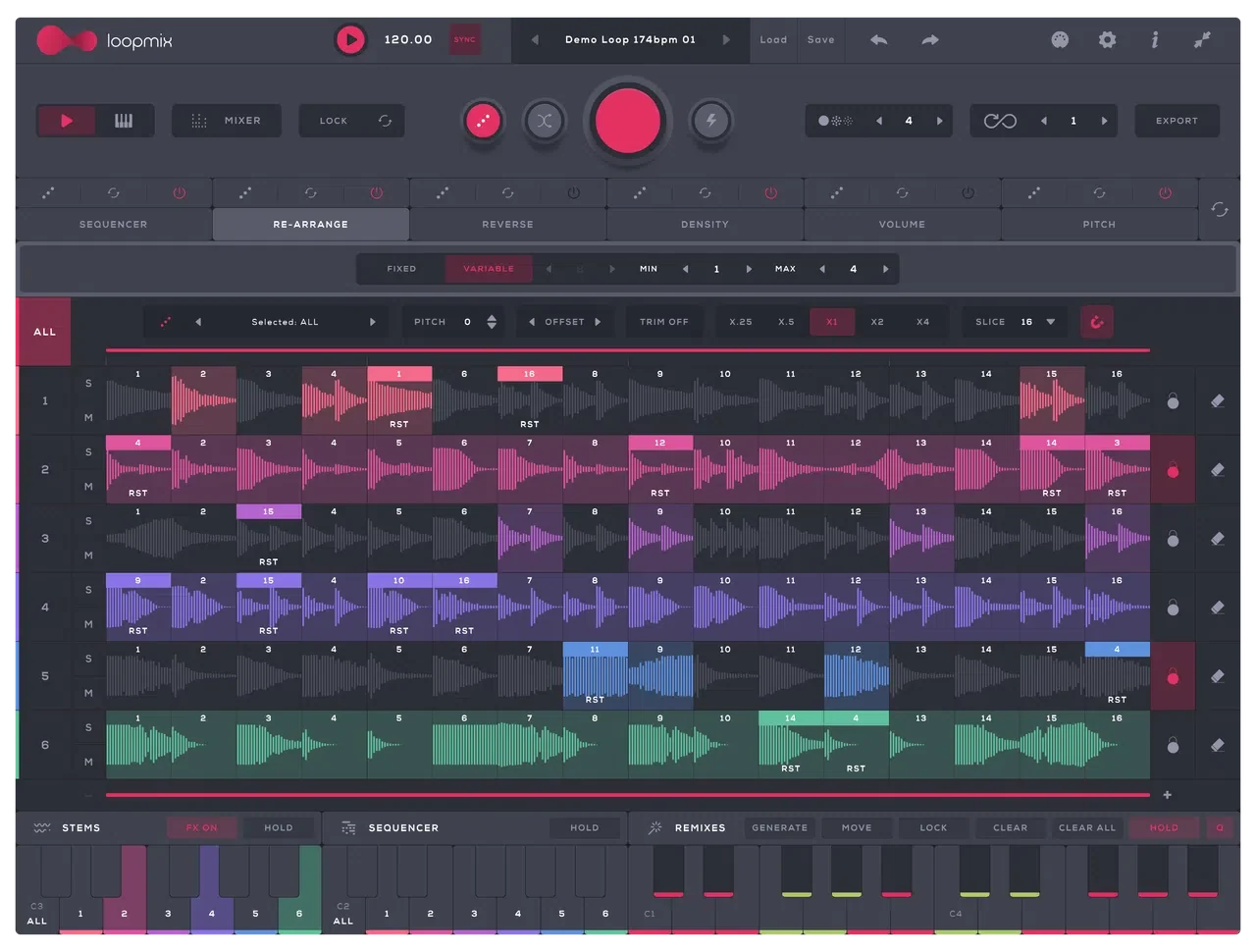The height and width of the screenshot is (952, 1256).
Task: Click the Export button
Action: coord(1177,121)
